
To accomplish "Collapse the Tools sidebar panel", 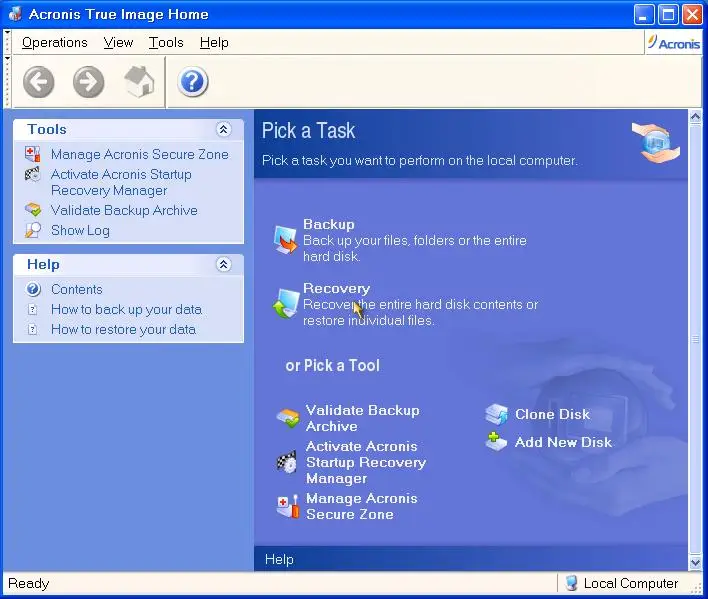I will tap(223, 130).
